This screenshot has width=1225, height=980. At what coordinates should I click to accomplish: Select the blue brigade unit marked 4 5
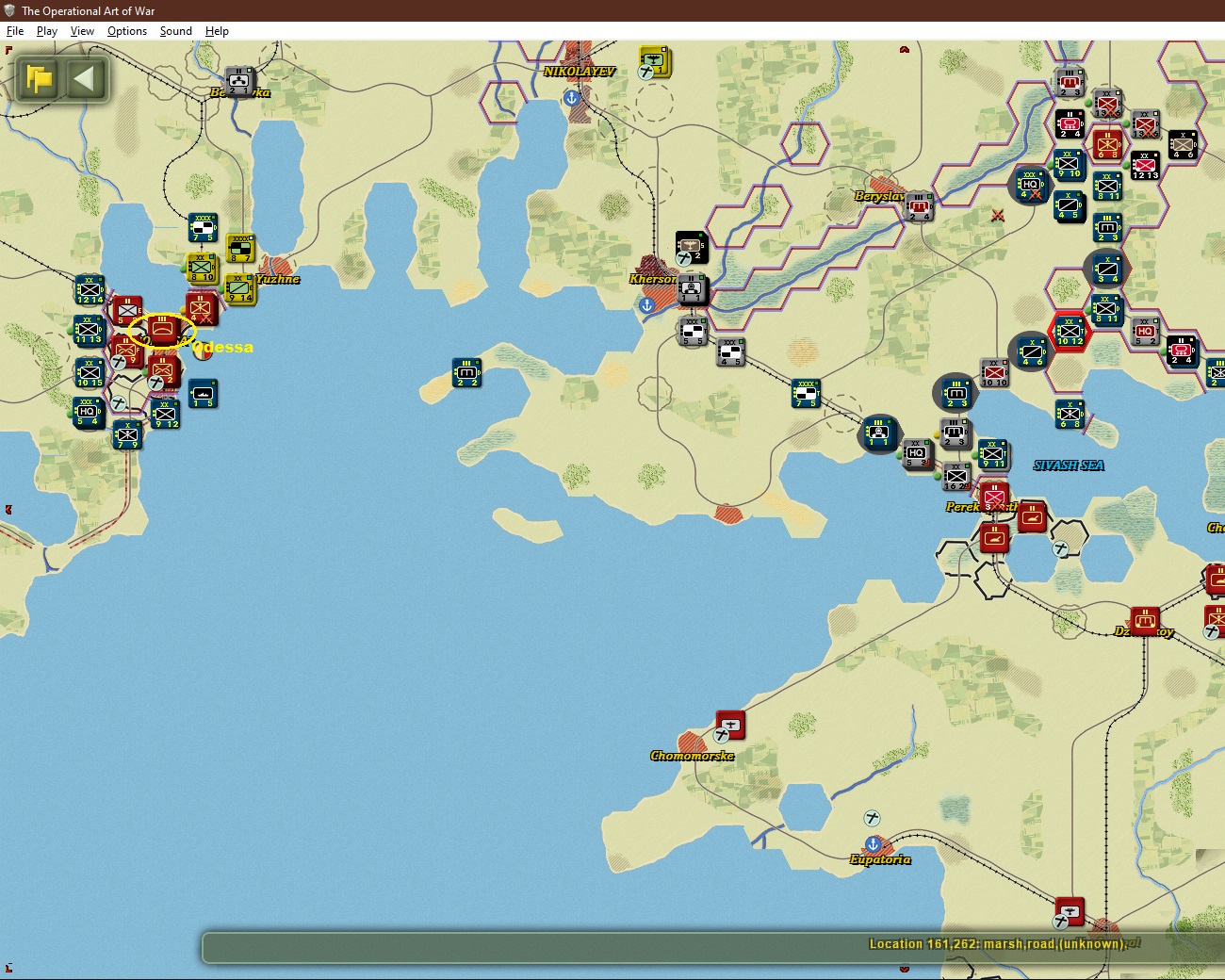pos(1069,206)
